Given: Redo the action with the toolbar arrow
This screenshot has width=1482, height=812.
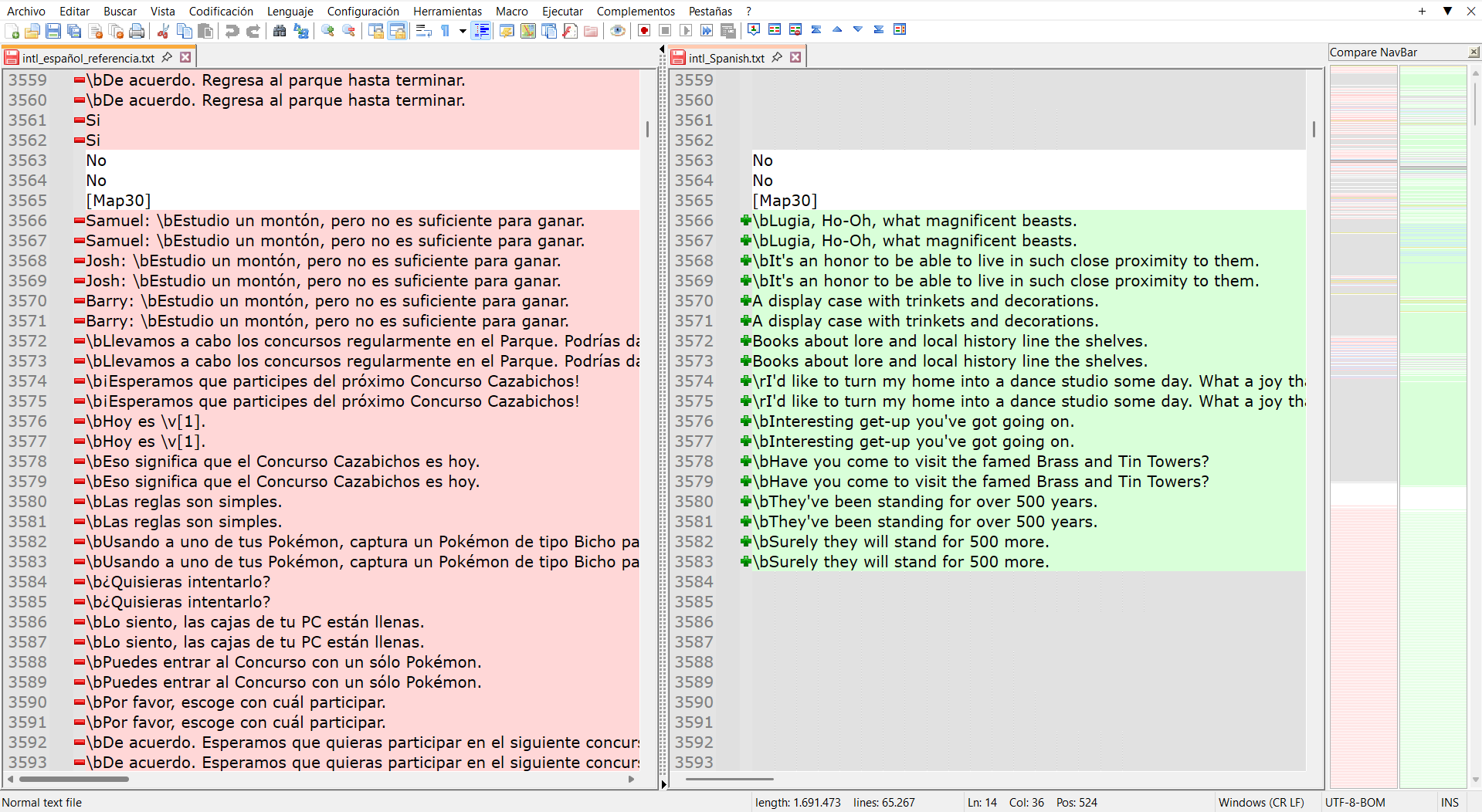Looking at the screenshot, I should coord(253,31).
